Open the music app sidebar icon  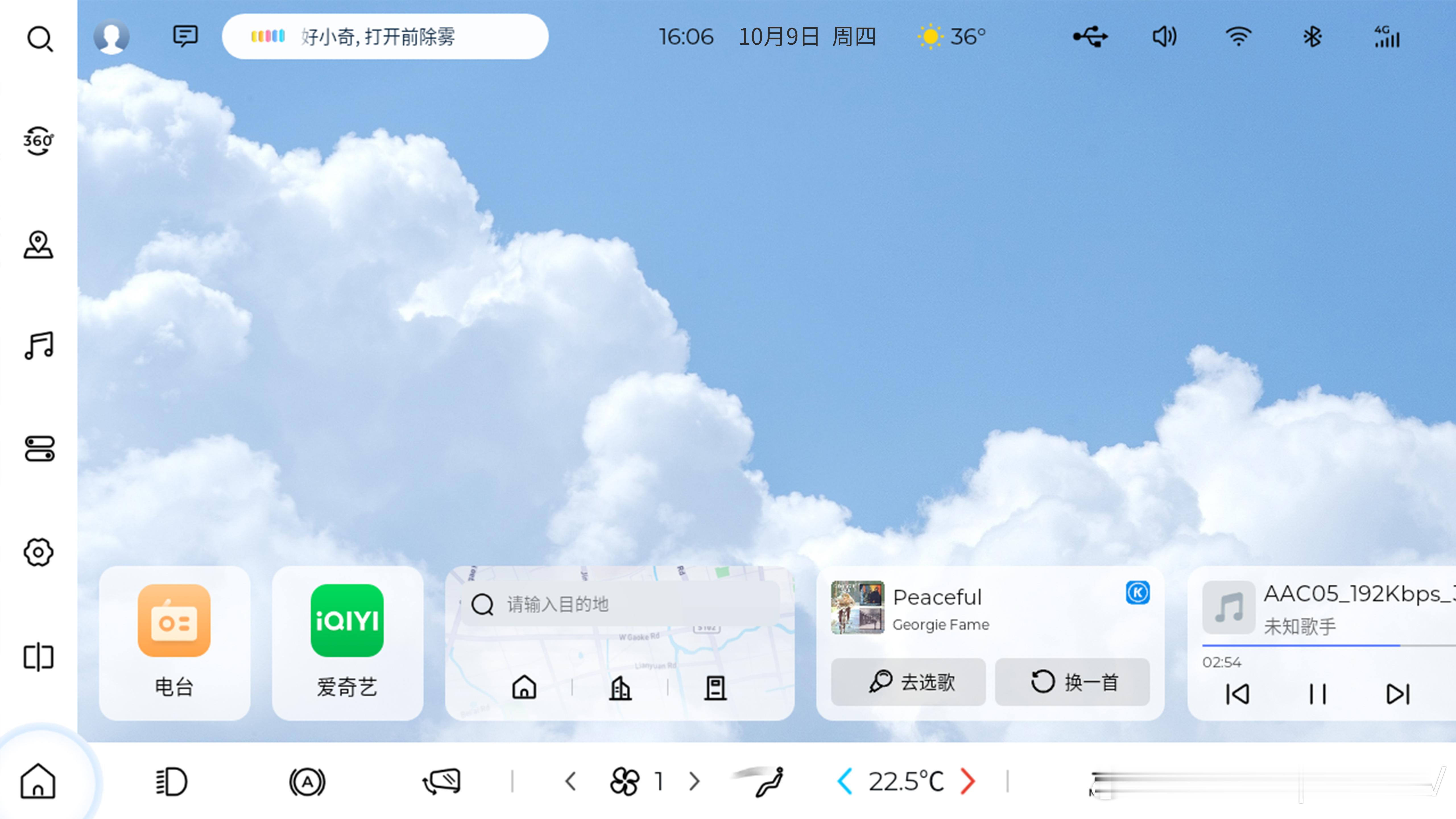(x=38, y=346)
